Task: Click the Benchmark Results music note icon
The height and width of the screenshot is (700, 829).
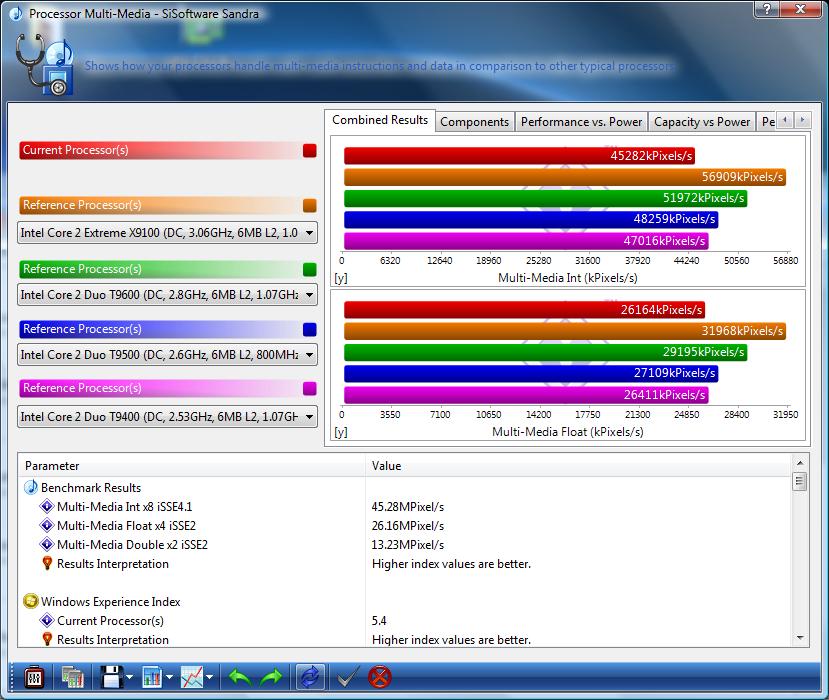Action: [x=31, y=487]
